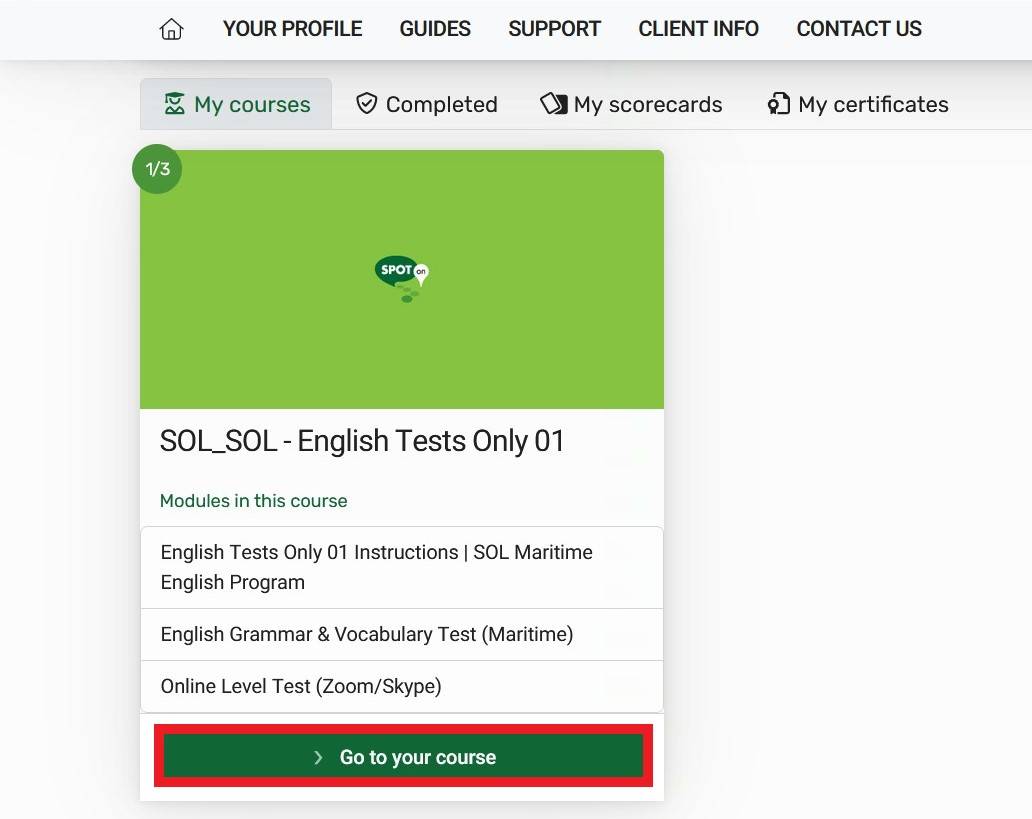Switch to the Completed tab

tap(426, 104)
